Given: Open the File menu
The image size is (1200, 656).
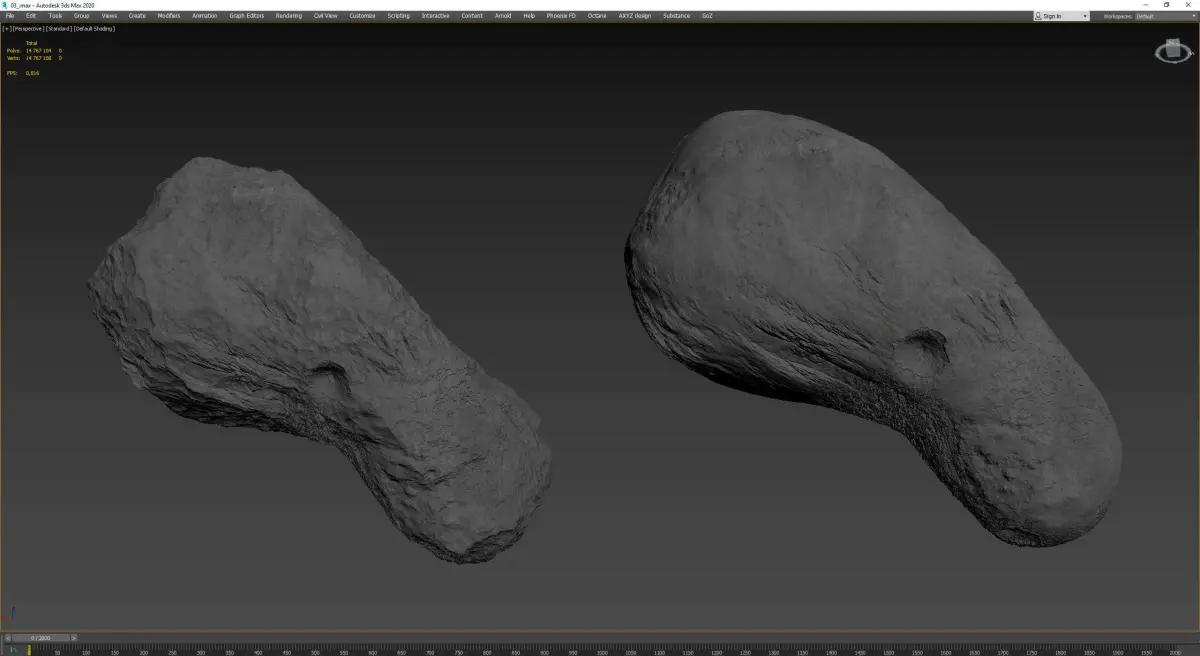Looking at the screenshot, I should click(10, 16).
